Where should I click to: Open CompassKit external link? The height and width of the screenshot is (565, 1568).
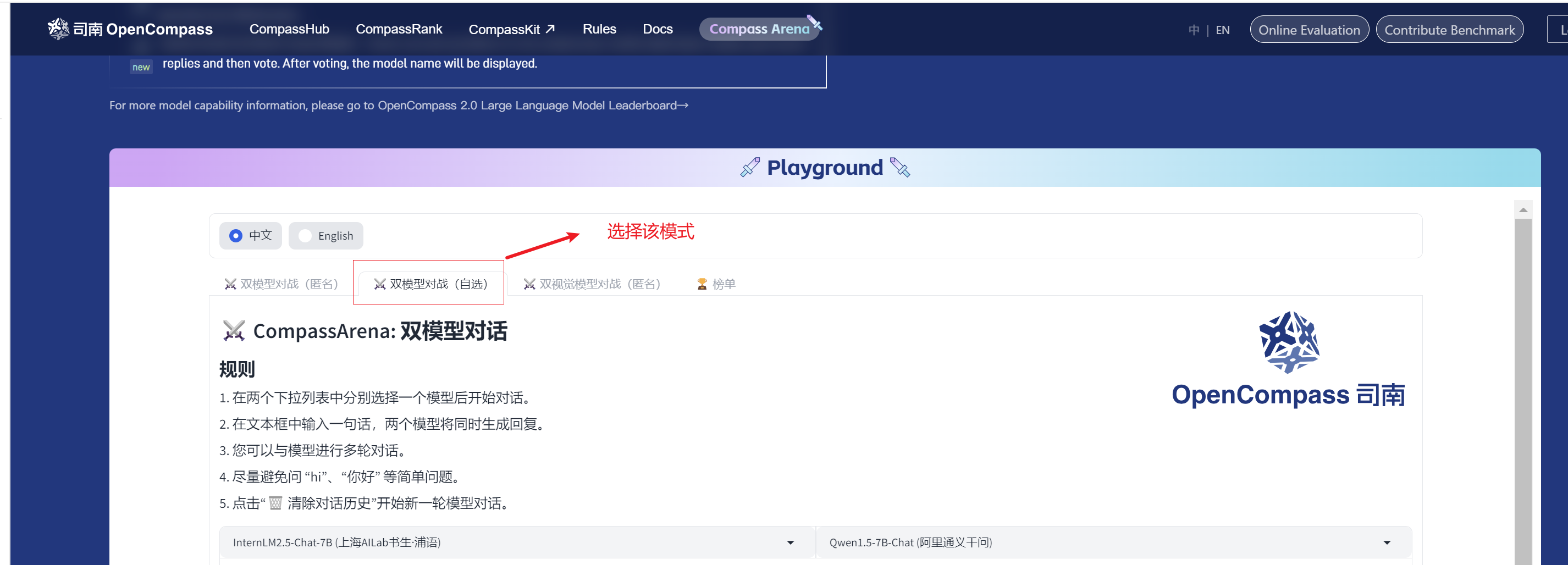[x=511, y=29]
